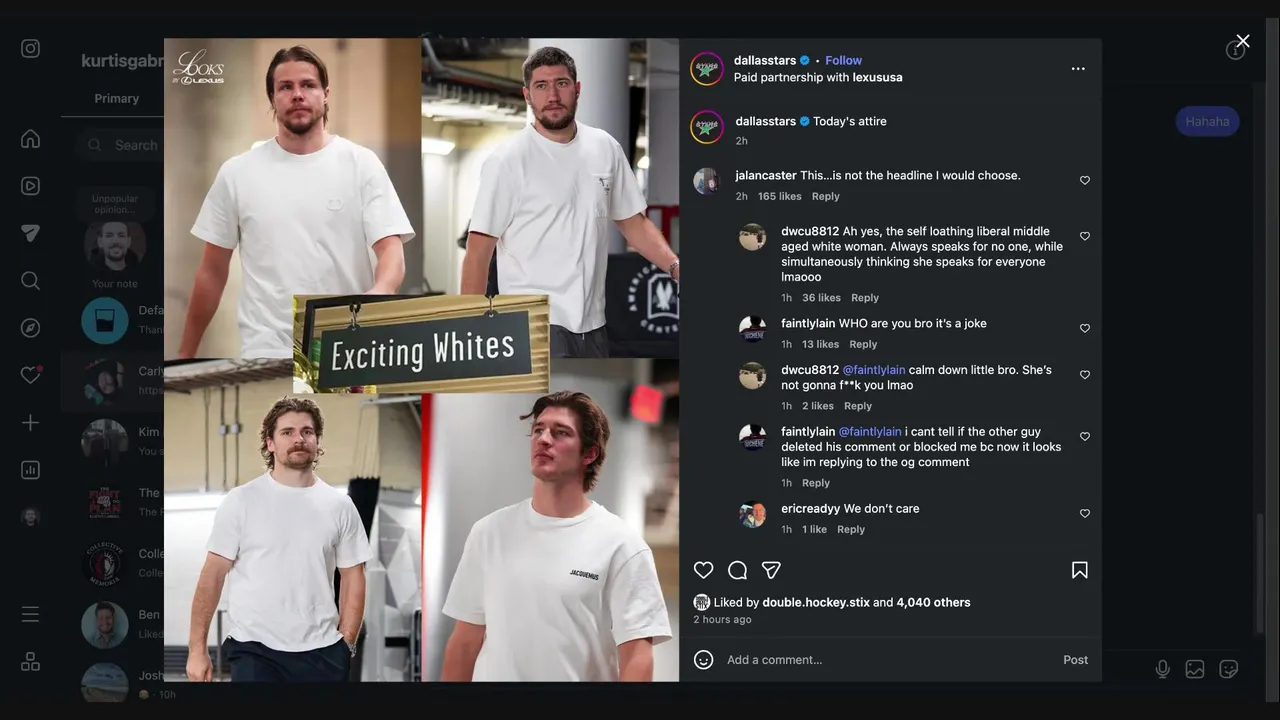Open lexususa partner profile link
Image resolution: width=1280 pixels, height=720 pixels.
pos(877,77)
